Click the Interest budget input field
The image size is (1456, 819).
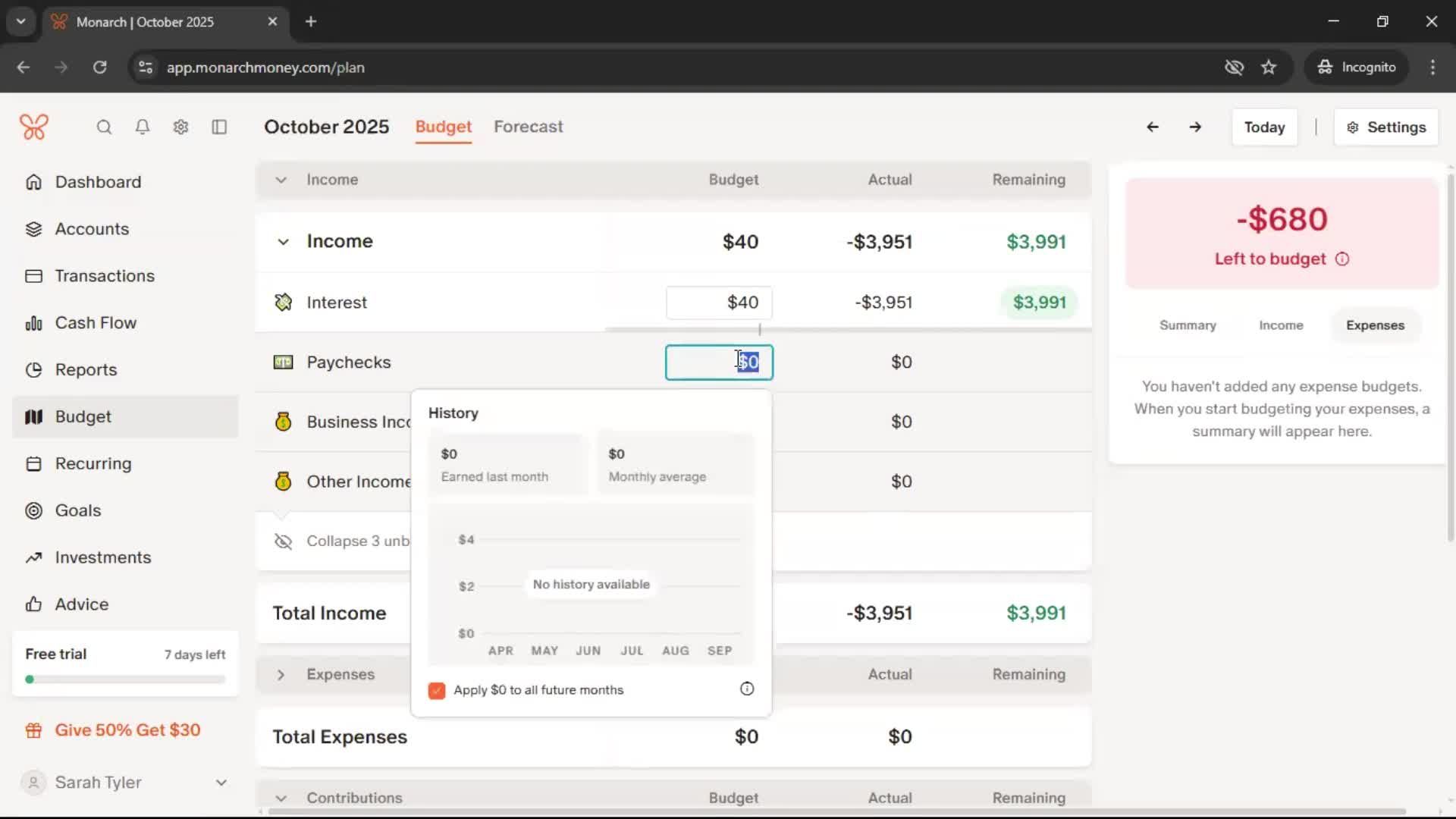click(x=719, y=303)
